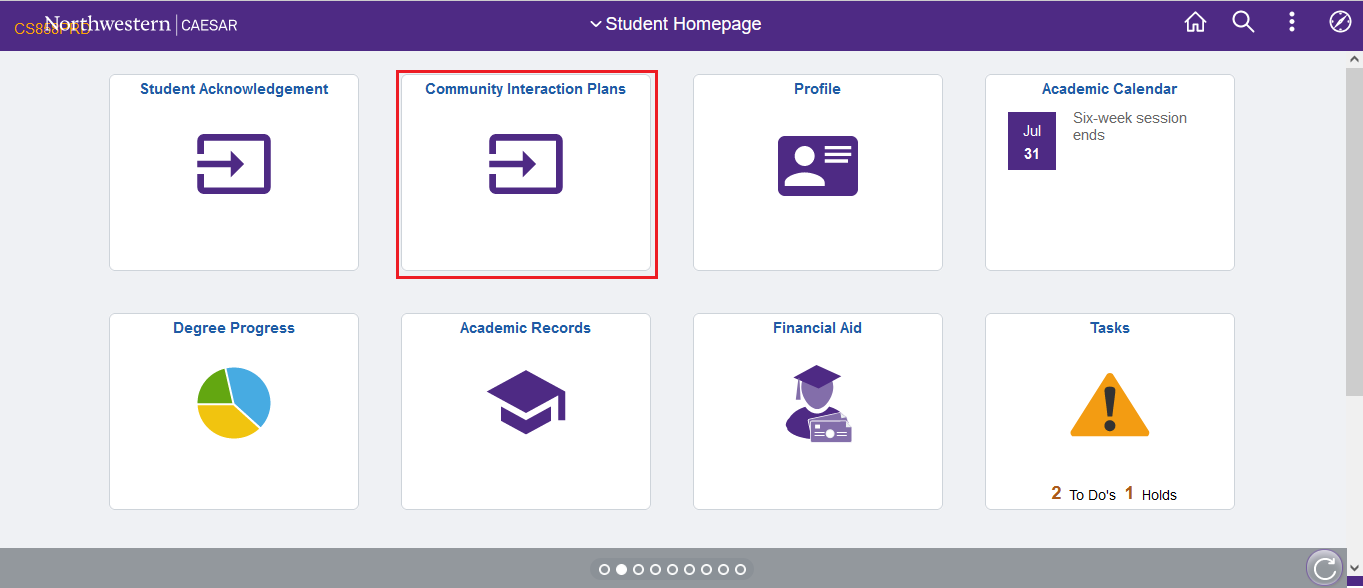This screenshot has height=588, width=1363.
Task: Open the Student Acknowledgement arrow icon
Action: [x=234, y=164]
